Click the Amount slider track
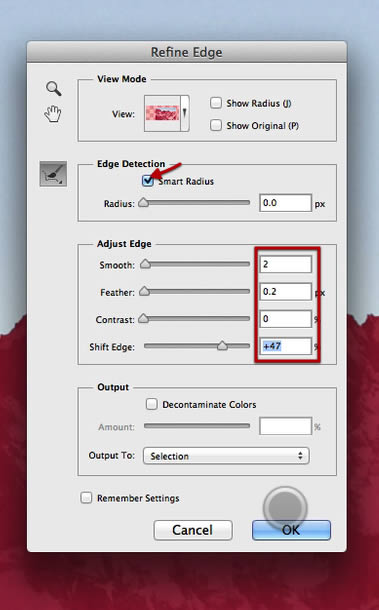This screenshot has height=610, width=379. click(x=197, y=426)
